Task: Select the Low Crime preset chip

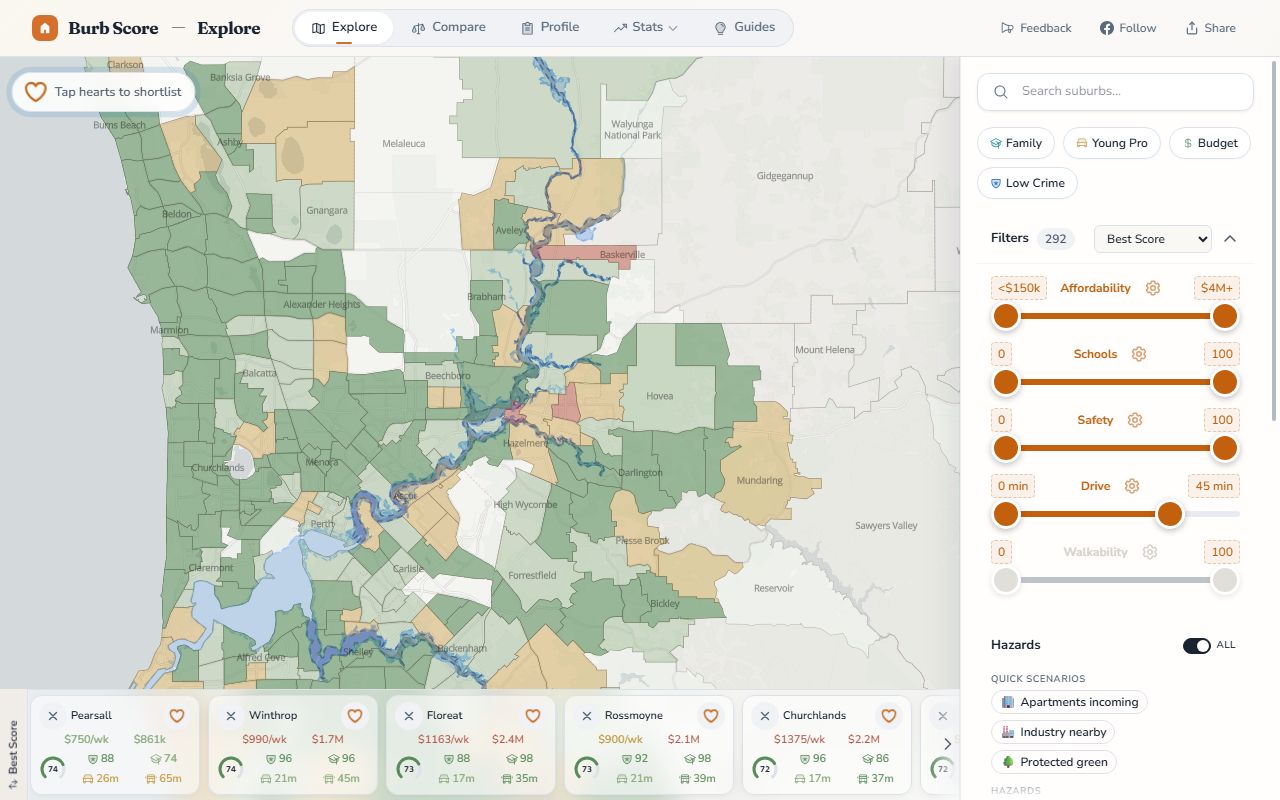Action: (x=1026, y=183)
